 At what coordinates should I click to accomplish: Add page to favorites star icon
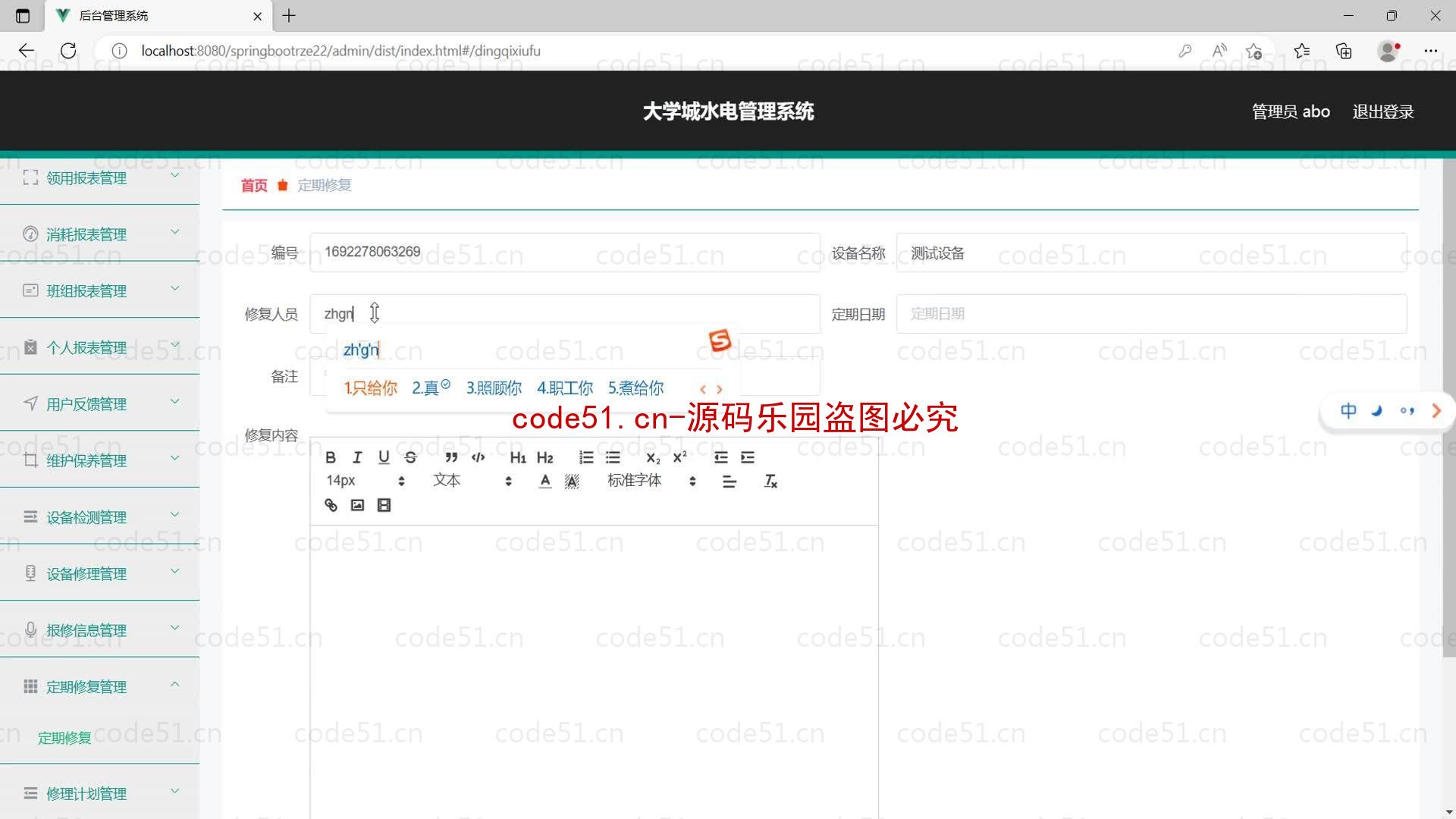(1254, 51)
